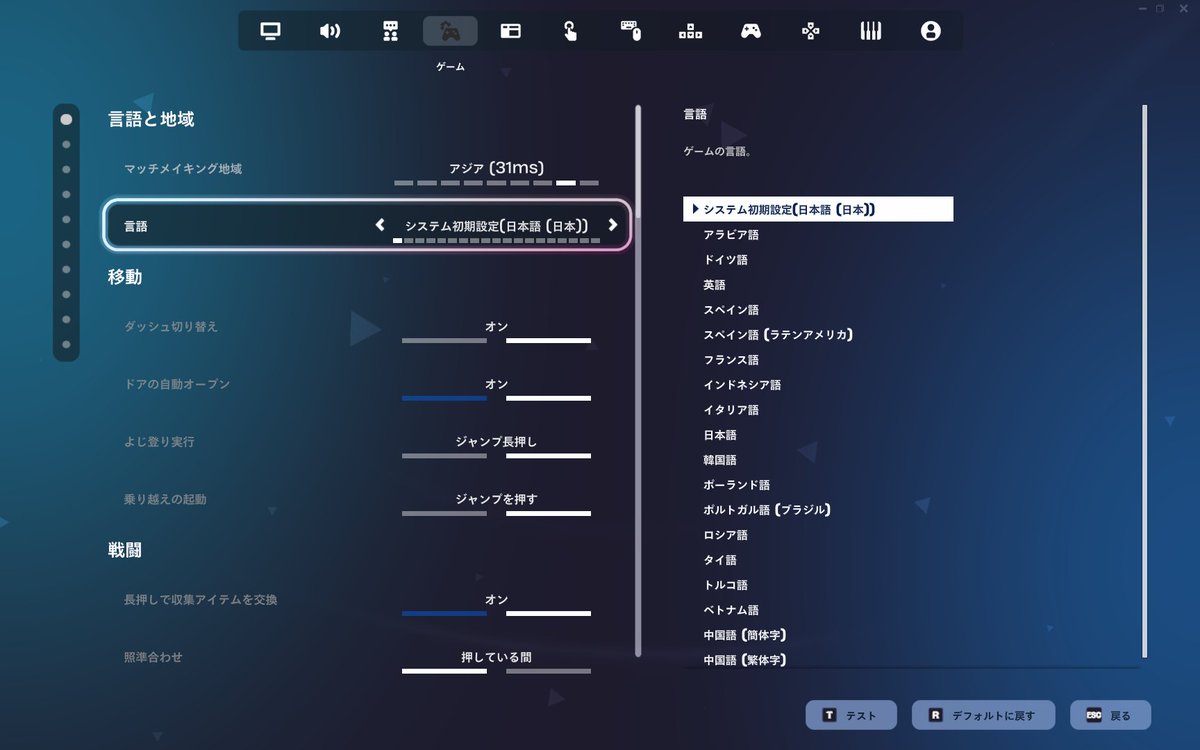This screenshot has height=750, width=1200.
Task: Open the Audio speaker settings tab icon
Action: pyautogui.click(x=330, y=31)
